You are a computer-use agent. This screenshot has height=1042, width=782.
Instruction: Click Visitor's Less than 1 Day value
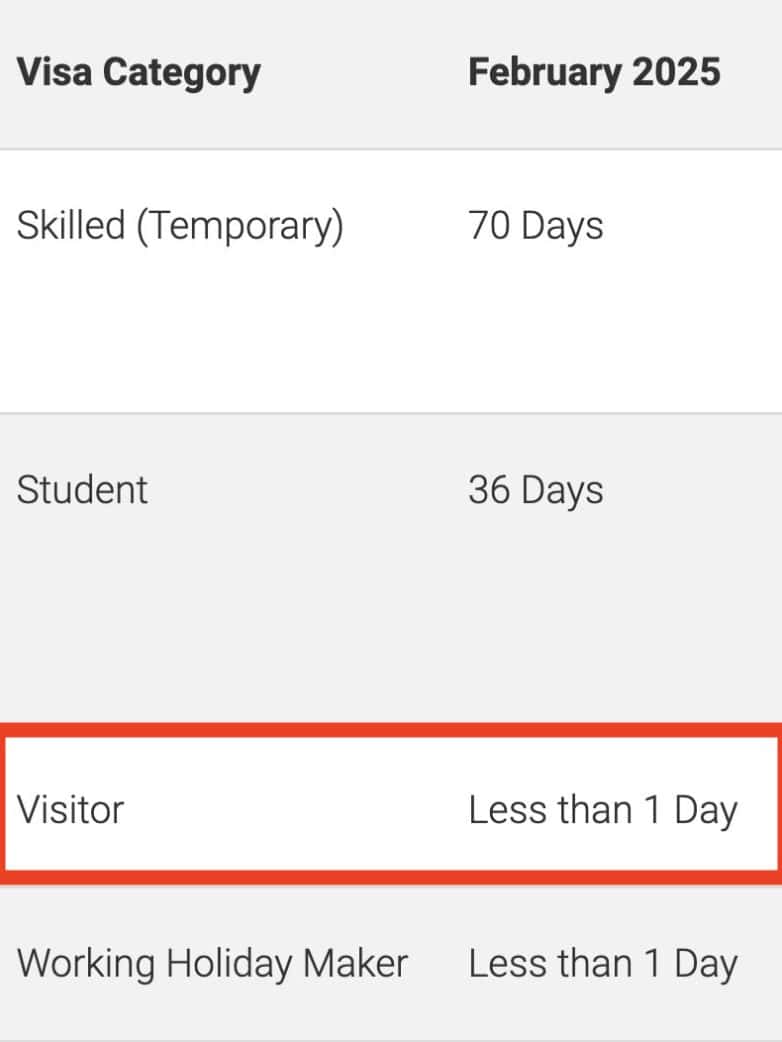[x=602, y=809]
